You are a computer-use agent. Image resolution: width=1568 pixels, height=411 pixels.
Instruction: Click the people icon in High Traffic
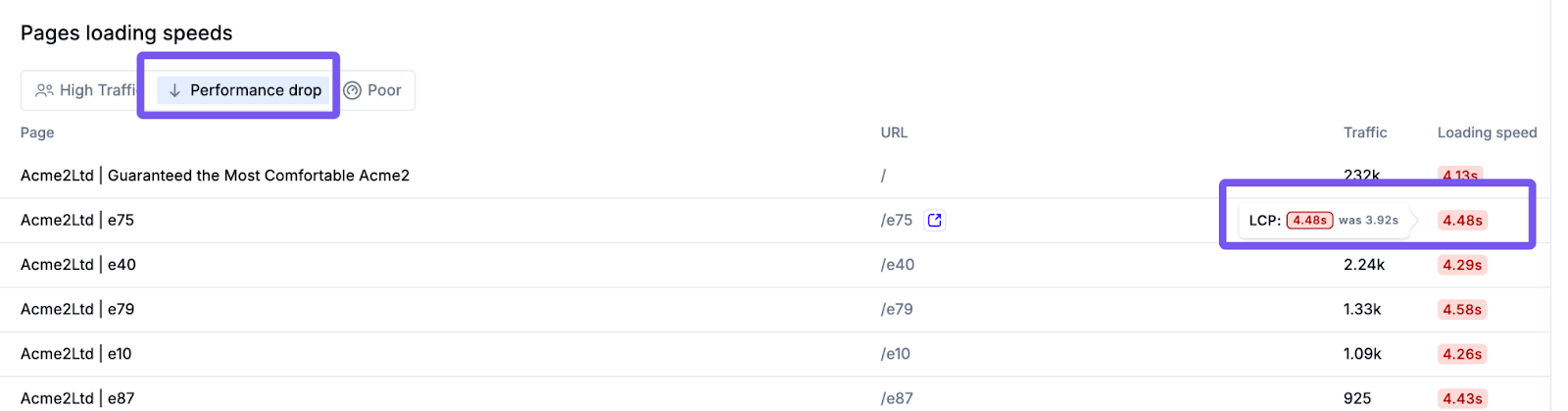click(x=44, y=90)
